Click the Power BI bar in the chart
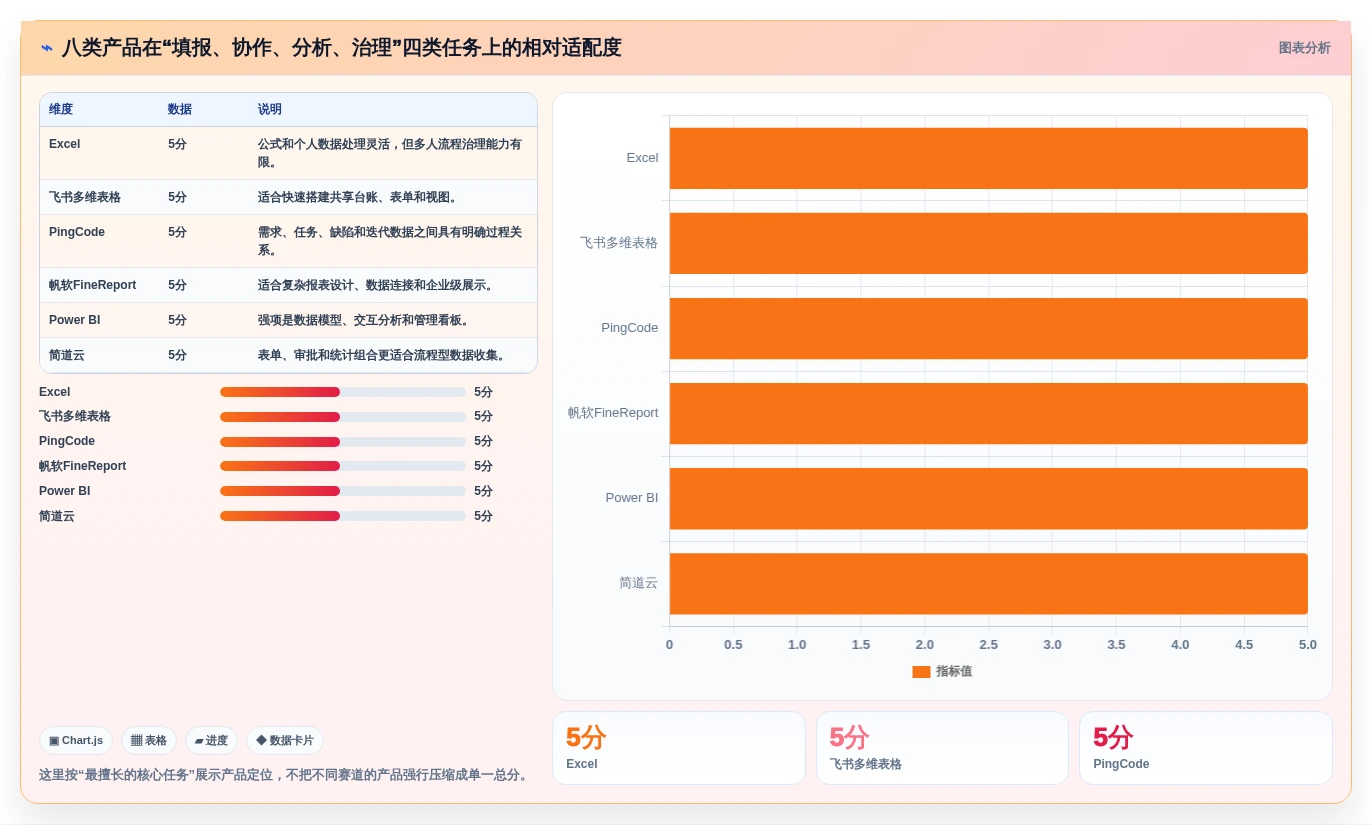This screenshot has height=825, width=1372. (x=988, y=498)
